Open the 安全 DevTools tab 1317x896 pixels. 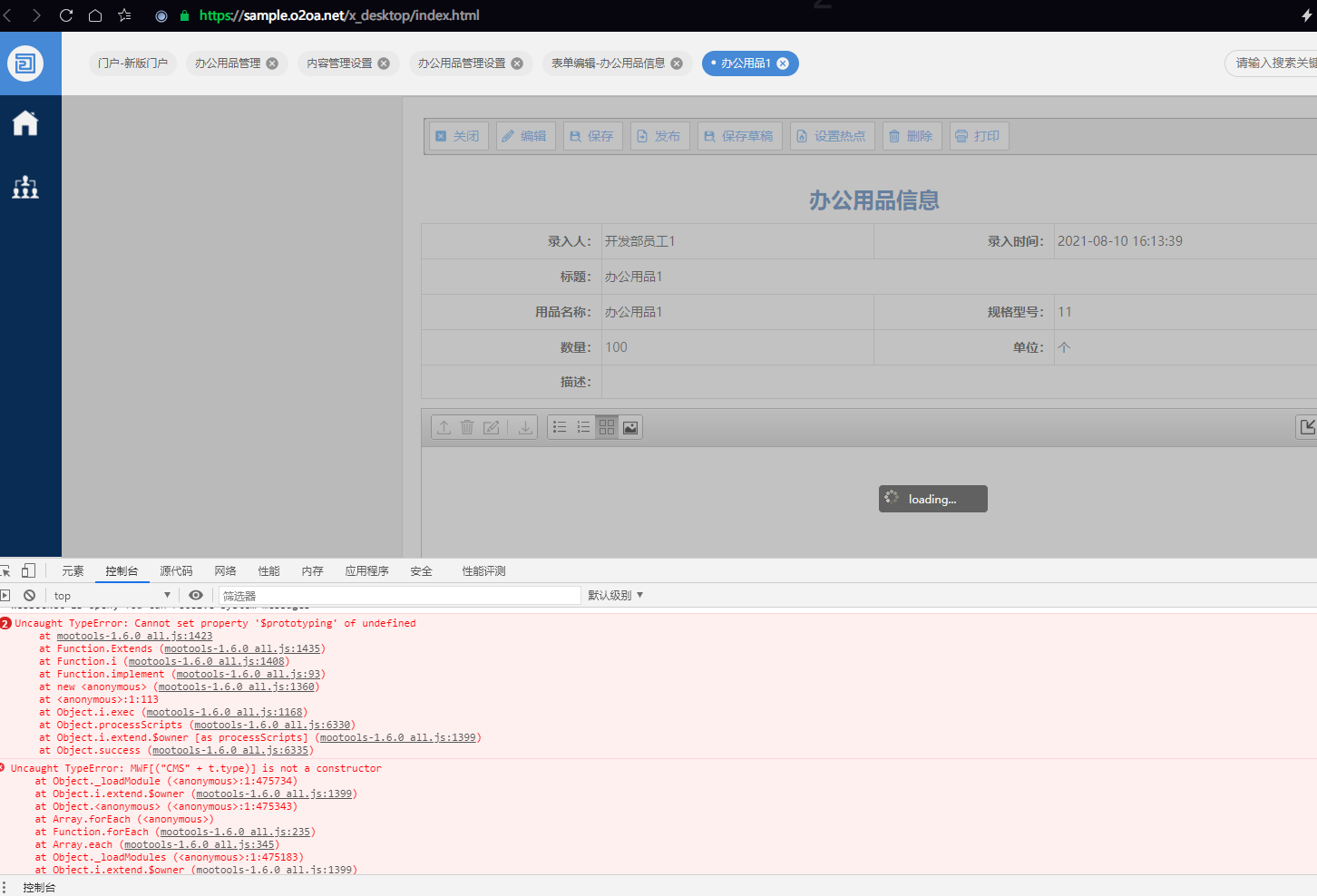point(421,571)
